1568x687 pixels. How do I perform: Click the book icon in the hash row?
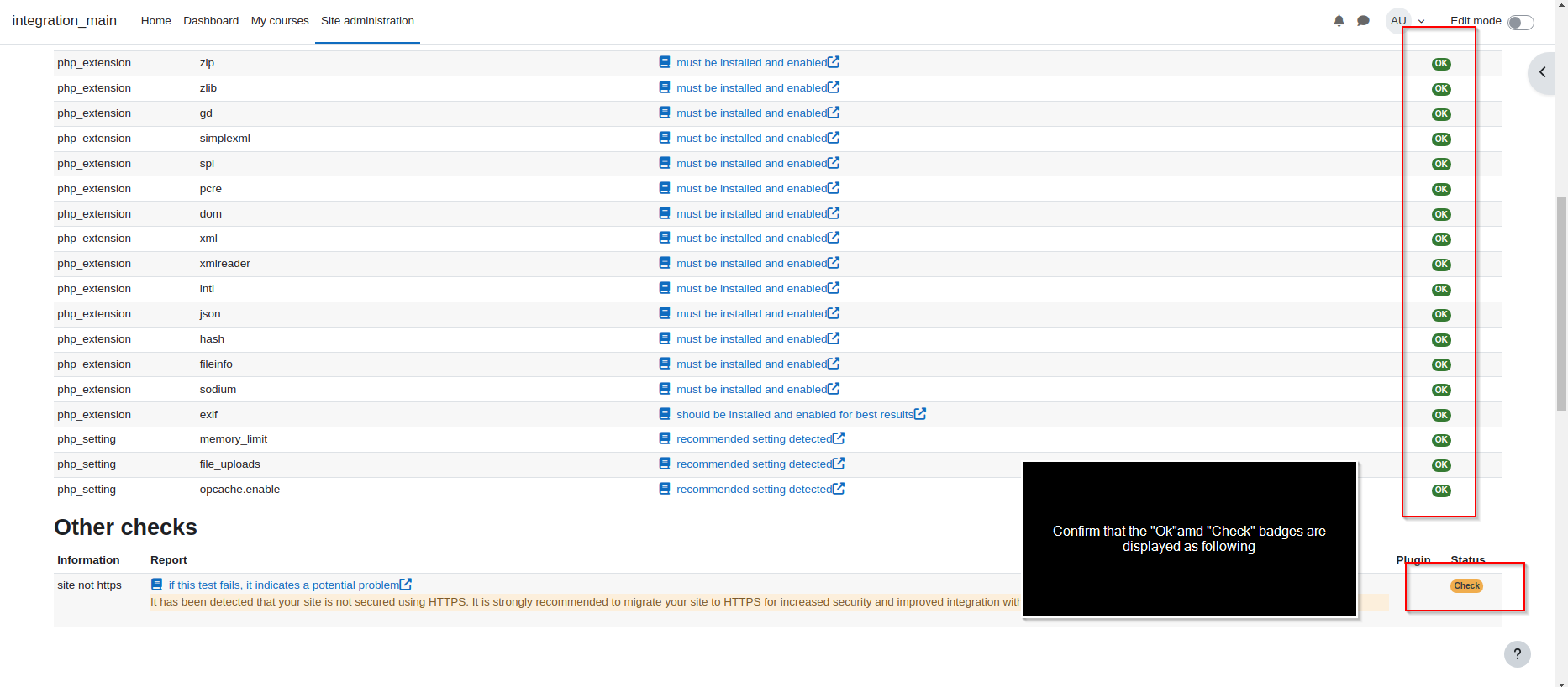(x=665, y=338)
